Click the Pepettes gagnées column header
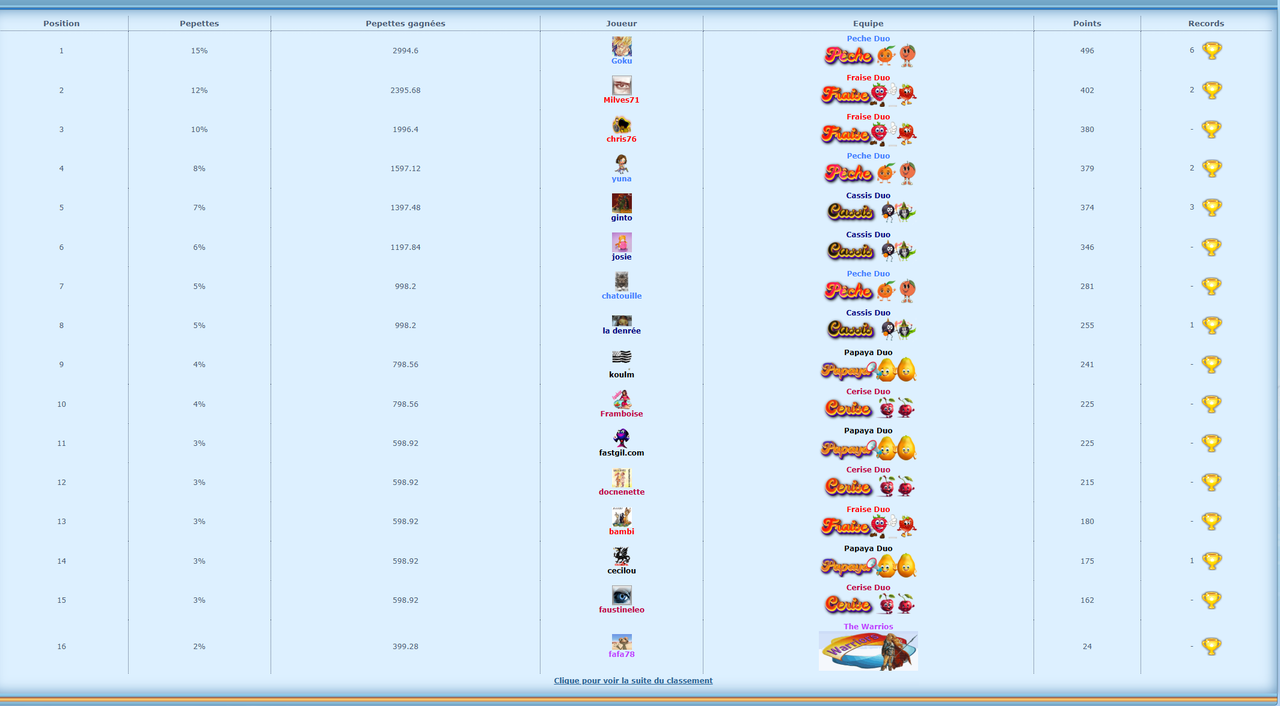The width and height of the screenshot is (1280, 706). coord(405,23)
